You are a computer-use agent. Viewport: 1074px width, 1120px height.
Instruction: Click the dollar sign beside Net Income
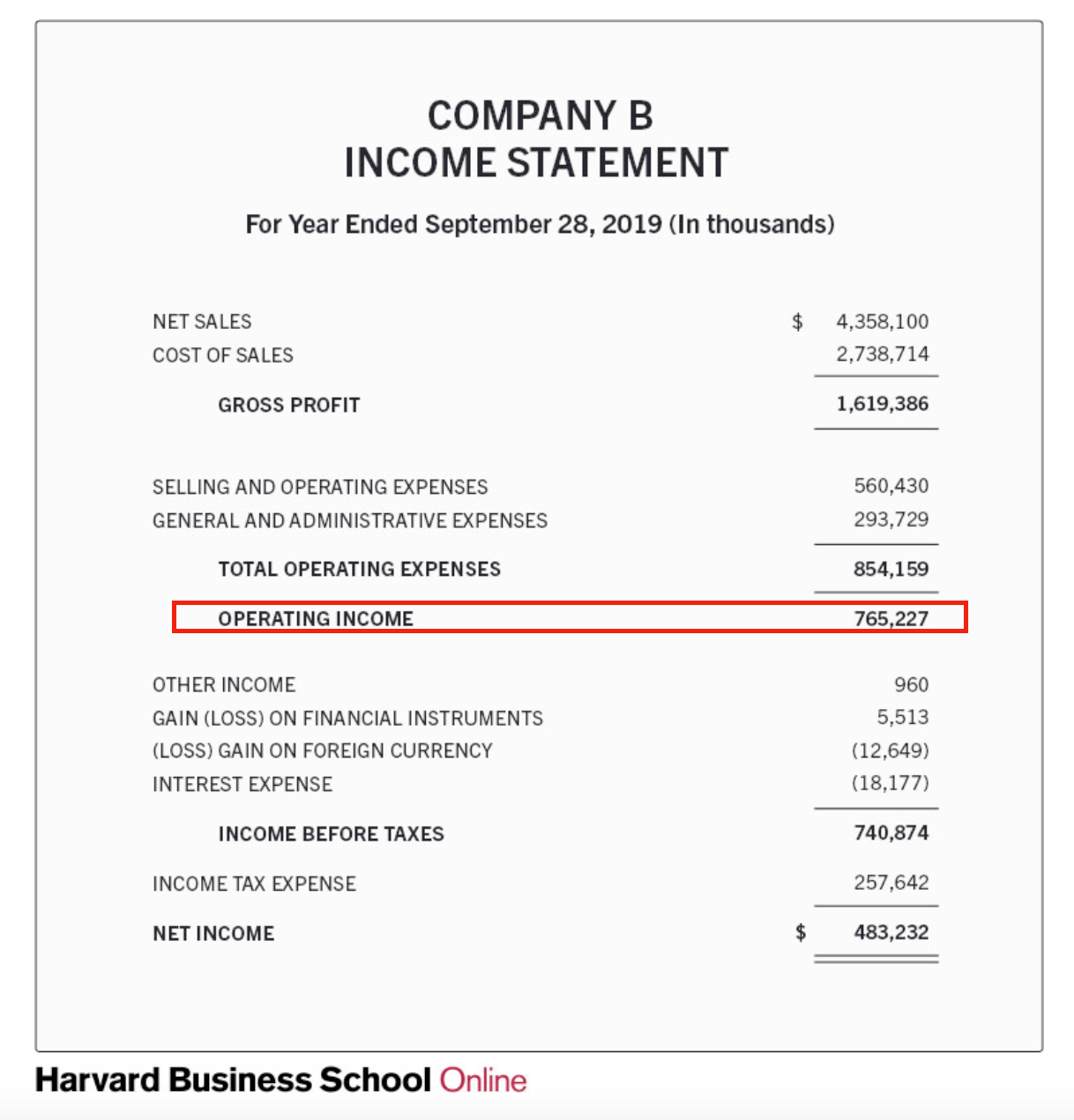(801, 932)
